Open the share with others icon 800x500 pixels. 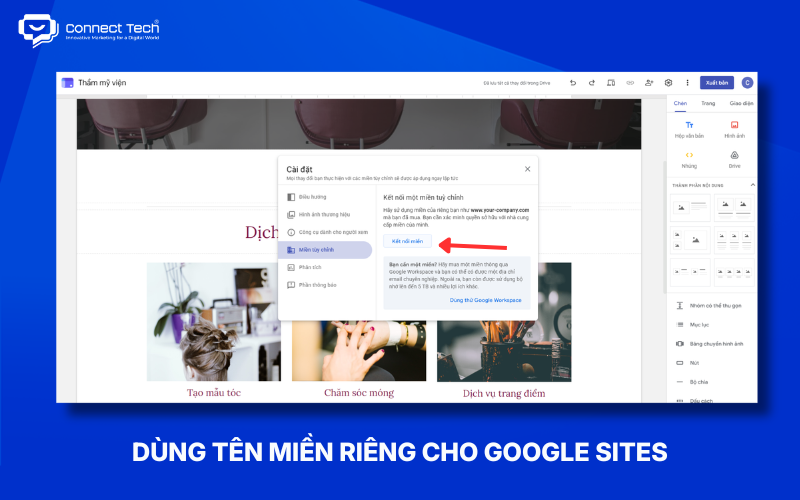pos(649,83)
